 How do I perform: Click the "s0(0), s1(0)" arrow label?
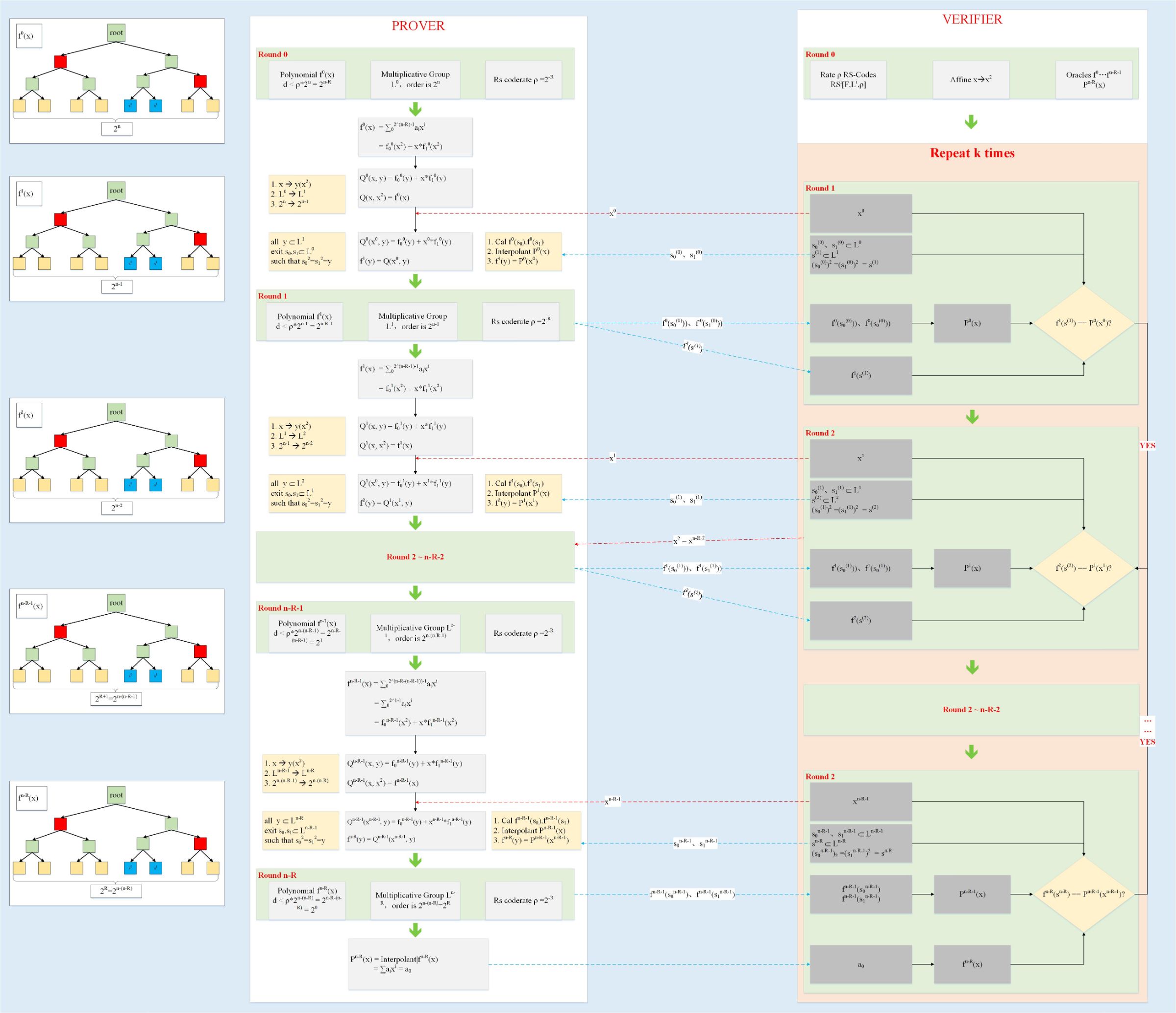[686, 254]
